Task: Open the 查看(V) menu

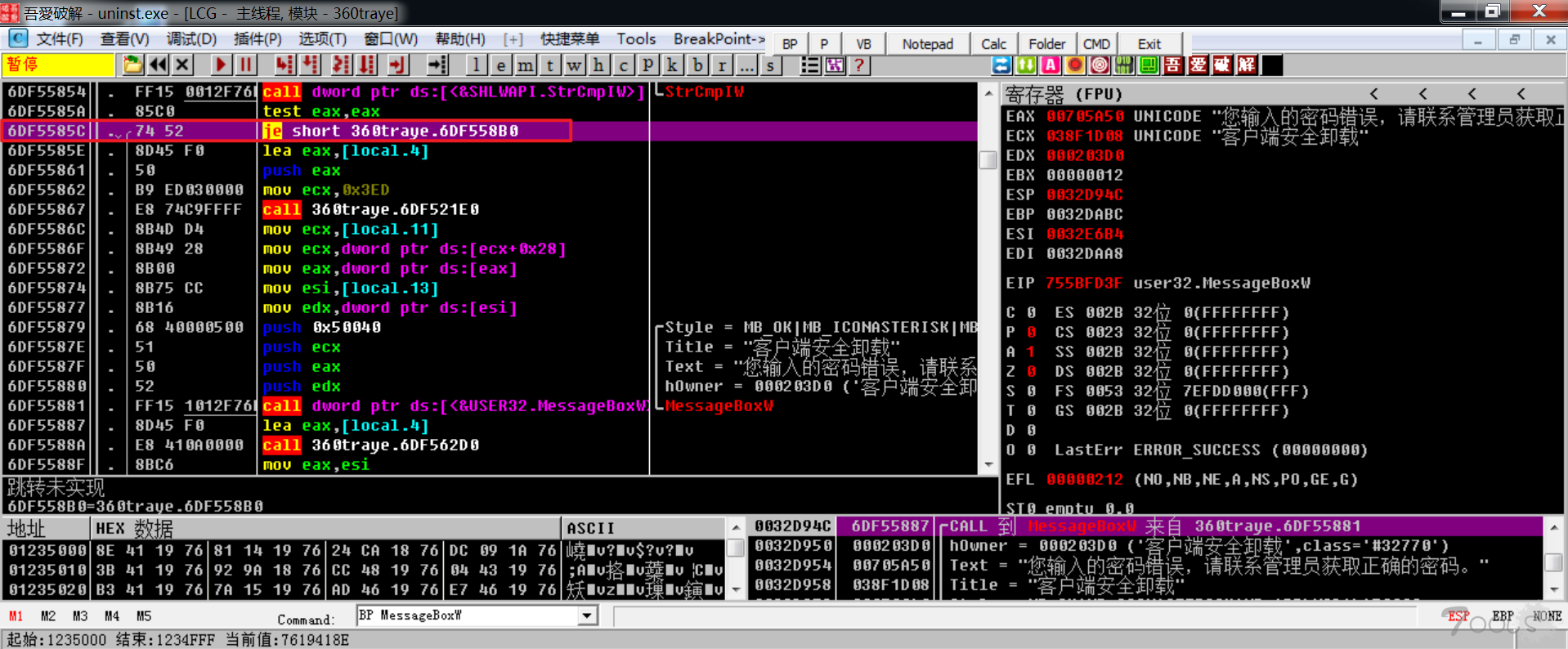Action: click(x=125, y=39)
